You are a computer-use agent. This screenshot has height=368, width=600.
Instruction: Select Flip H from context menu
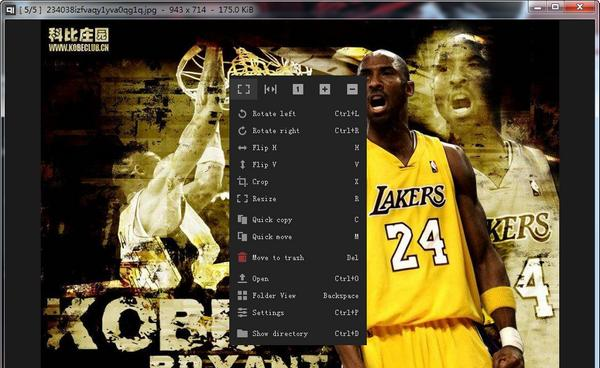[298, 148]
